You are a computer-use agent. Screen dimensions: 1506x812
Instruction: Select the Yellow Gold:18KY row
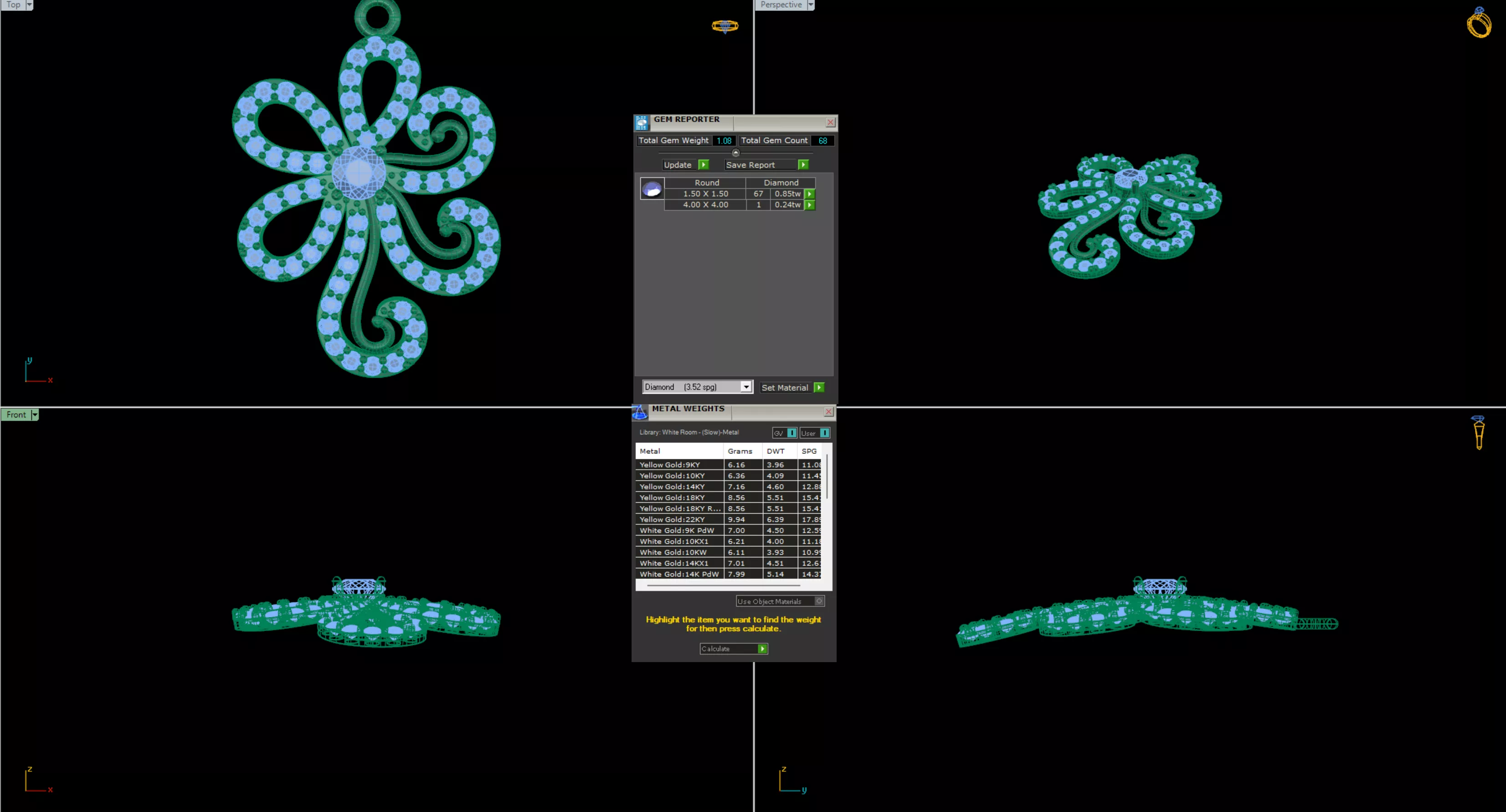click(728, 498)
